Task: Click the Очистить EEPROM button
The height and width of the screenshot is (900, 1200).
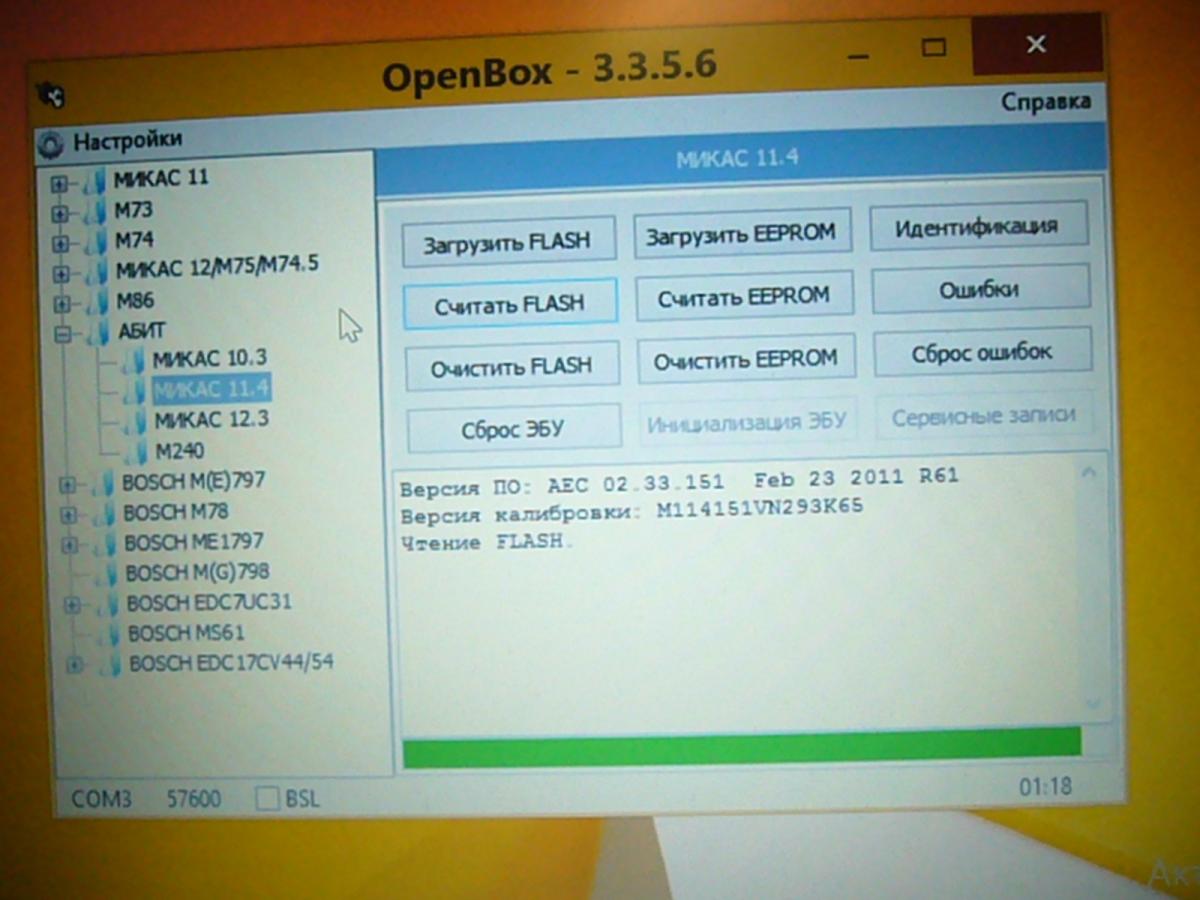Action: [x=746, y=359]
